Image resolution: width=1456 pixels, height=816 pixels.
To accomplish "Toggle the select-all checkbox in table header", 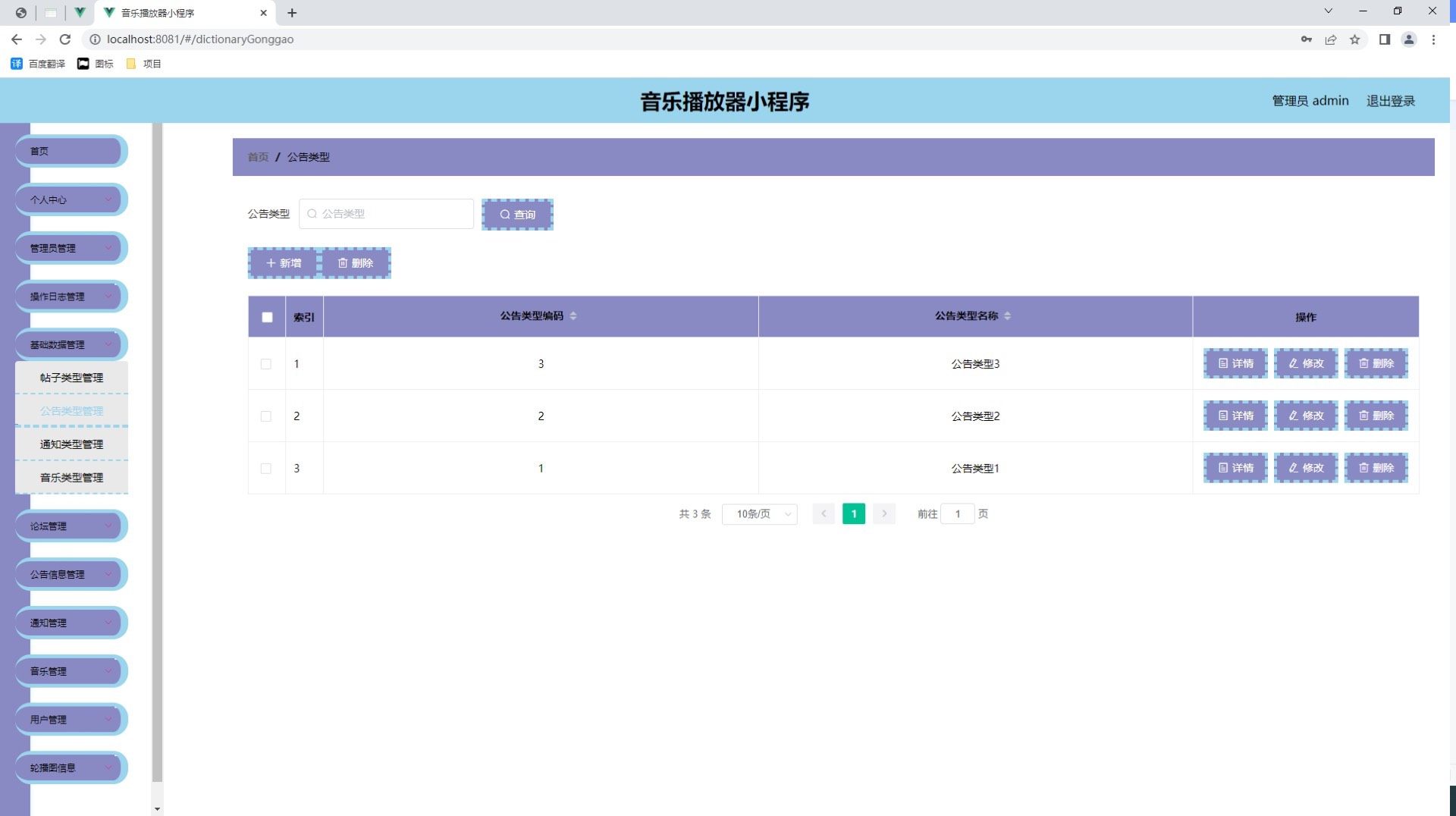I will (x=267, y=318).
